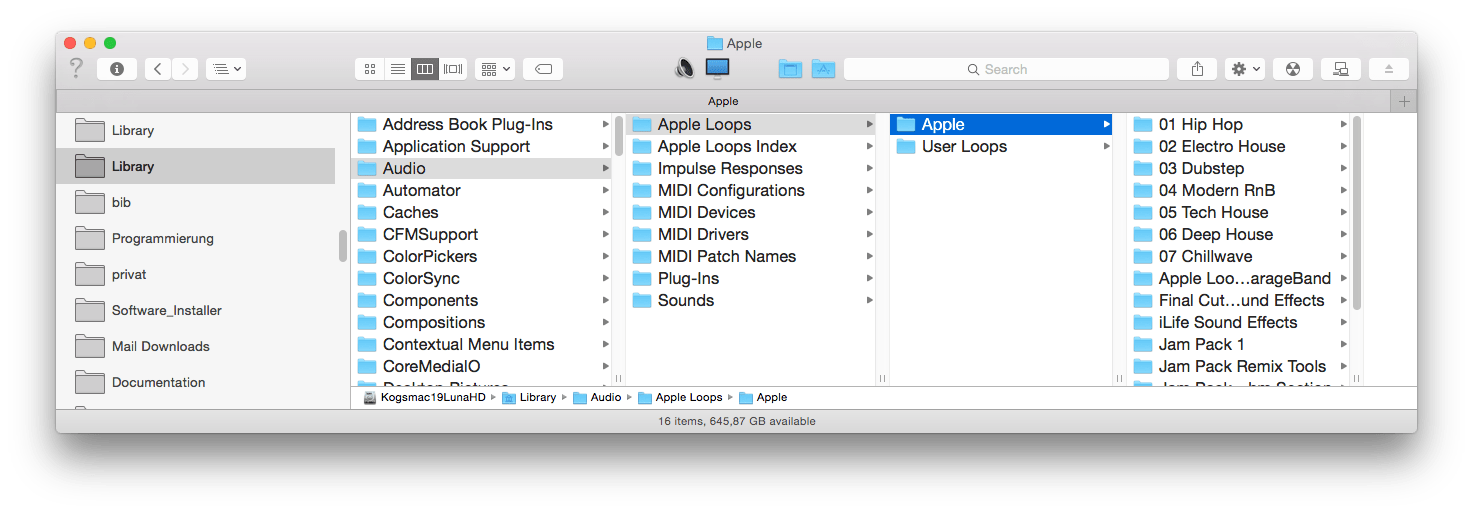The image size is (1473, 513).
Task: Click the Jam Pack 1 folder icon
Action: pyautogui.click(x=1143, y=344)
